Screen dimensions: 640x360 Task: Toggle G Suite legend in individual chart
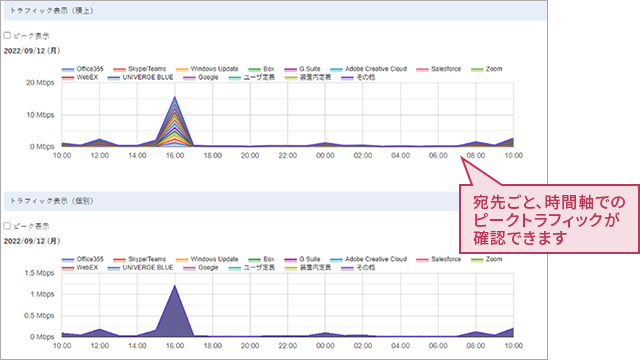coord(302,259)
